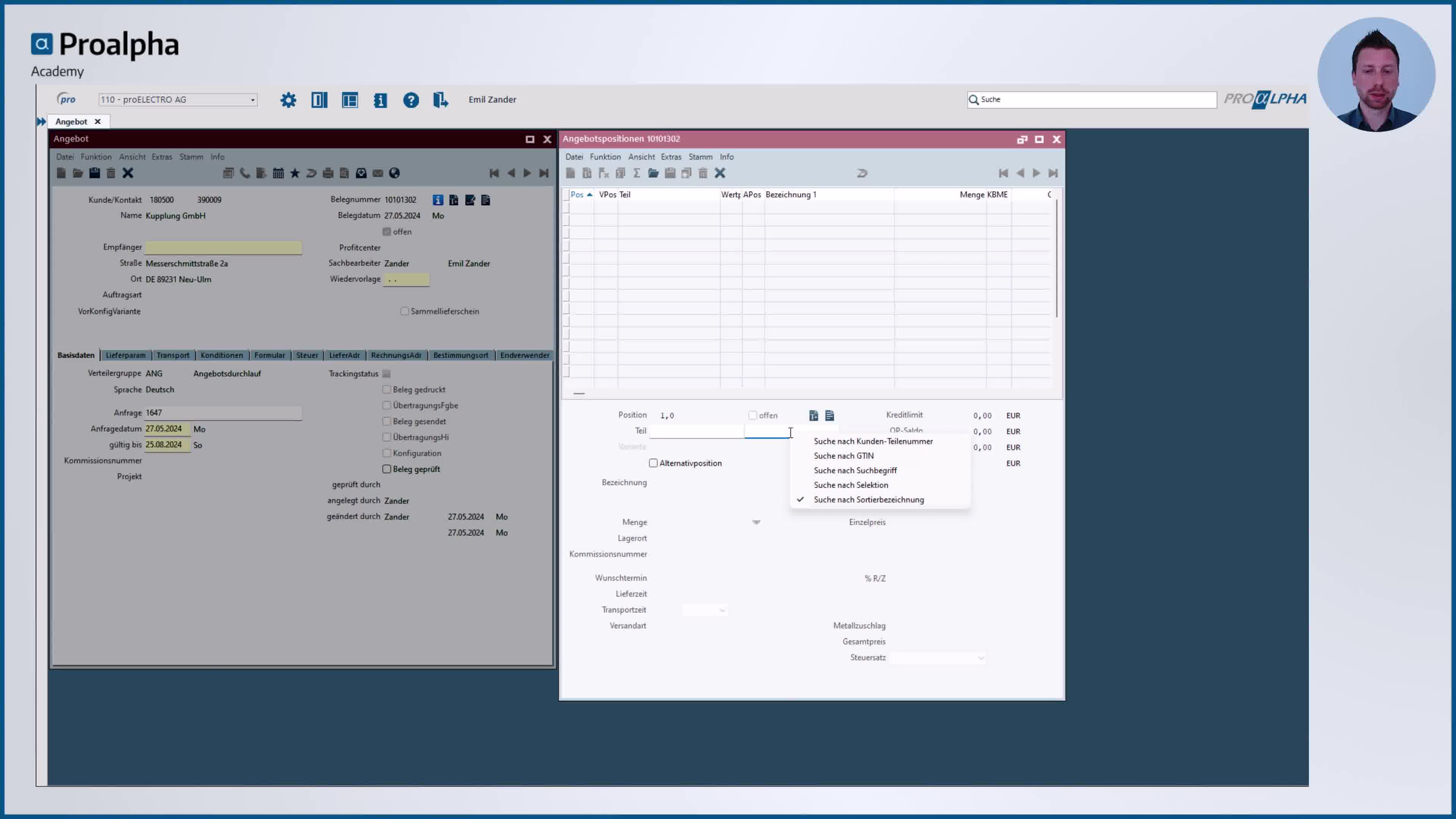Screen dimensions: 1456x819
Task: Click the Wiedervorlage date field
Action: [x=406, y=279]
